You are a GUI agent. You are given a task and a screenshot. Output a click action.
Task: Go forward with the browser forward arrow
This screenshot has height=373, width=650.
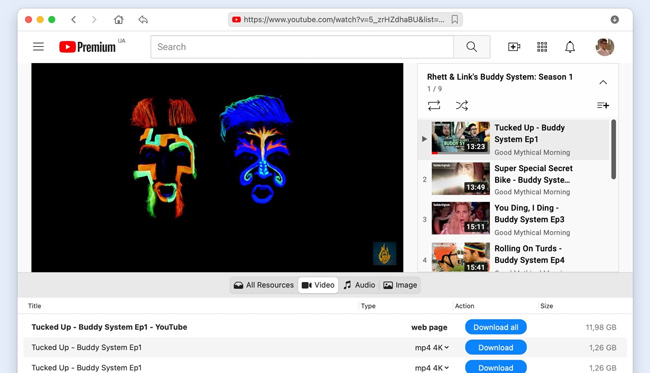[x=94, y=19]
